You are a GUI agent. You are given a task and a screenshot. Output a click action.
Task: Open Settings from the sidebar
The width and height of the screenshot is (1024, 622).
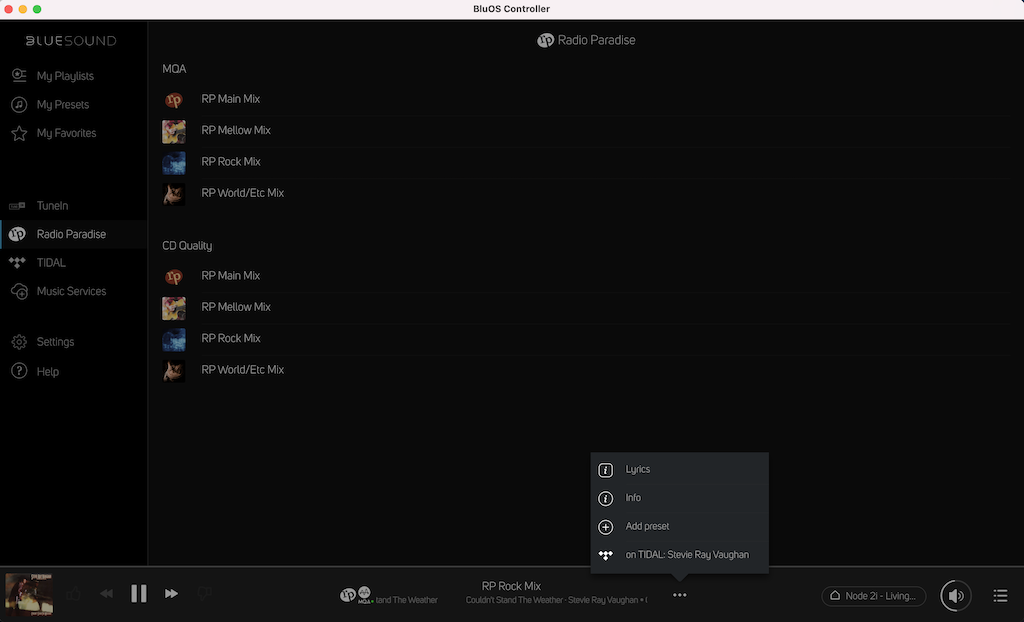click(73, 342)
